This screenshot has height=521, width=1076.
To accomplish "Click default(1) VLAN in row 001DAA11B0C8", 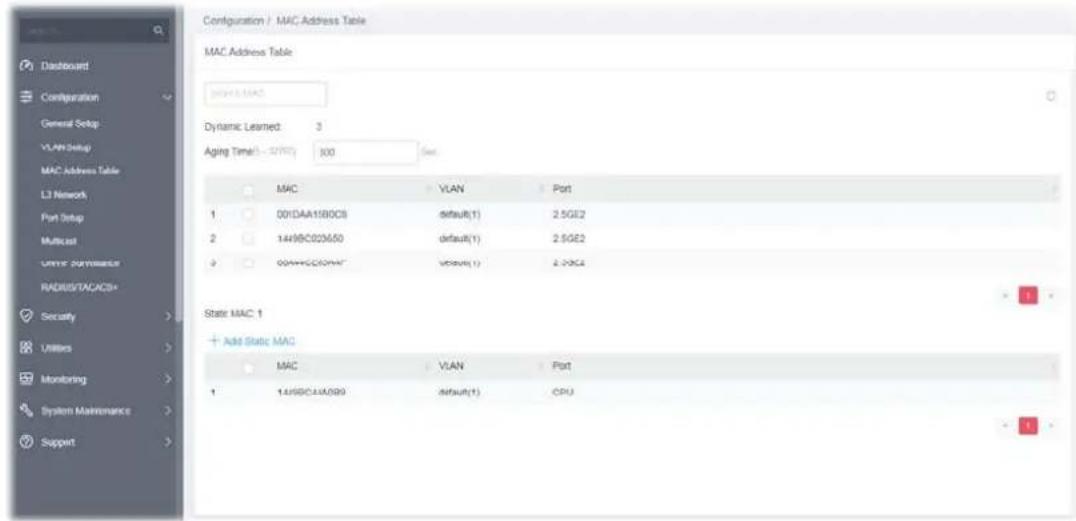I will point(459,214).
